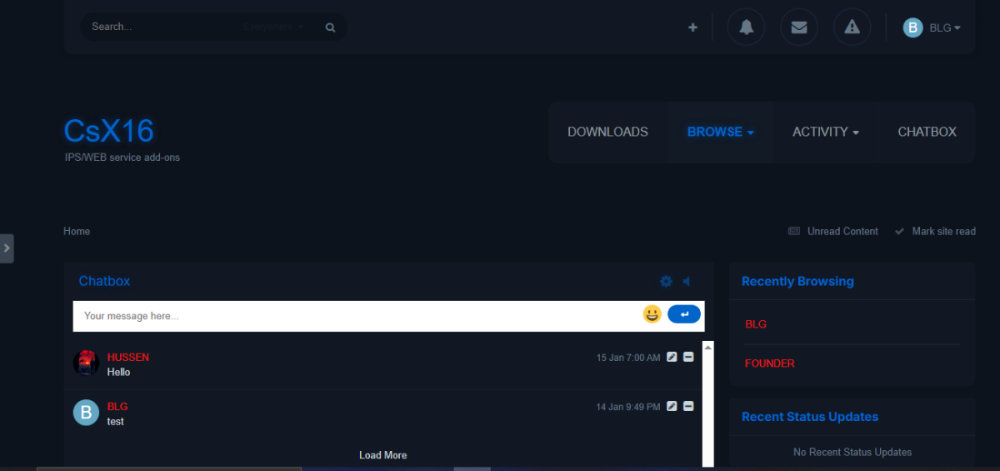The width and height of the screenshot is (1000, 471).
Task: Open the emoji picker in chatbox
Action: point(652,315)
